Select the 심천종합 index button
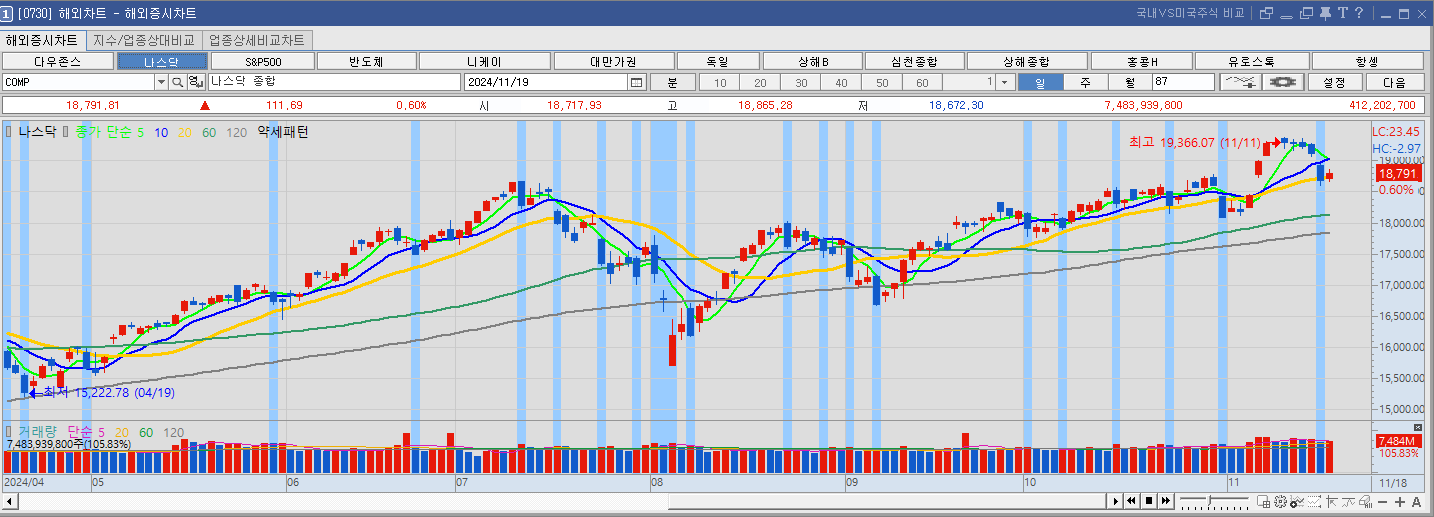Screen dimensions: 1434x517 [913, 61]
